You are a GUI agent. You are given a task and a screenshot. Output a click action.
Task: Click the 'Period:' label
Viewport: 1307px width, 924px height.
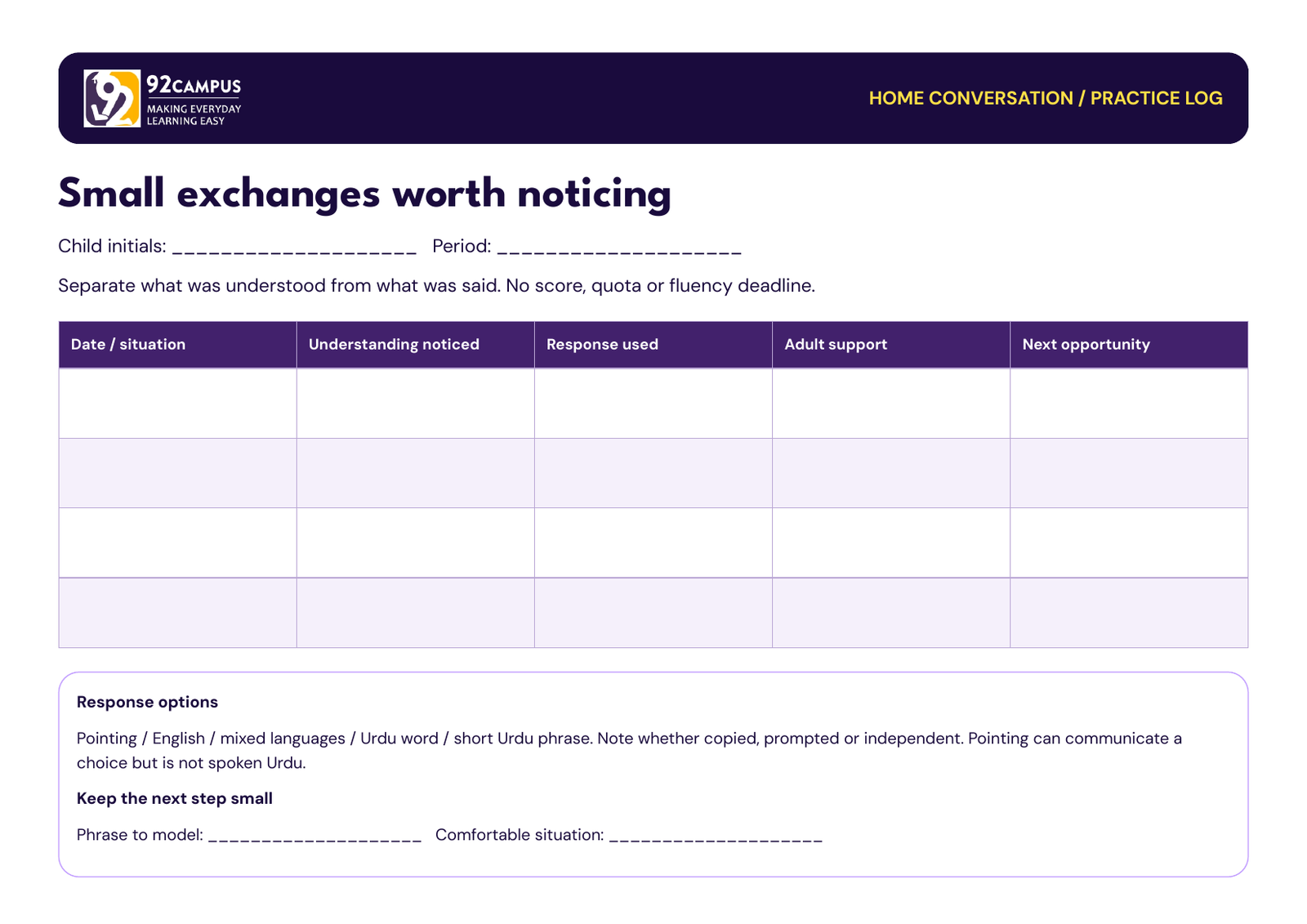(462, 247)
